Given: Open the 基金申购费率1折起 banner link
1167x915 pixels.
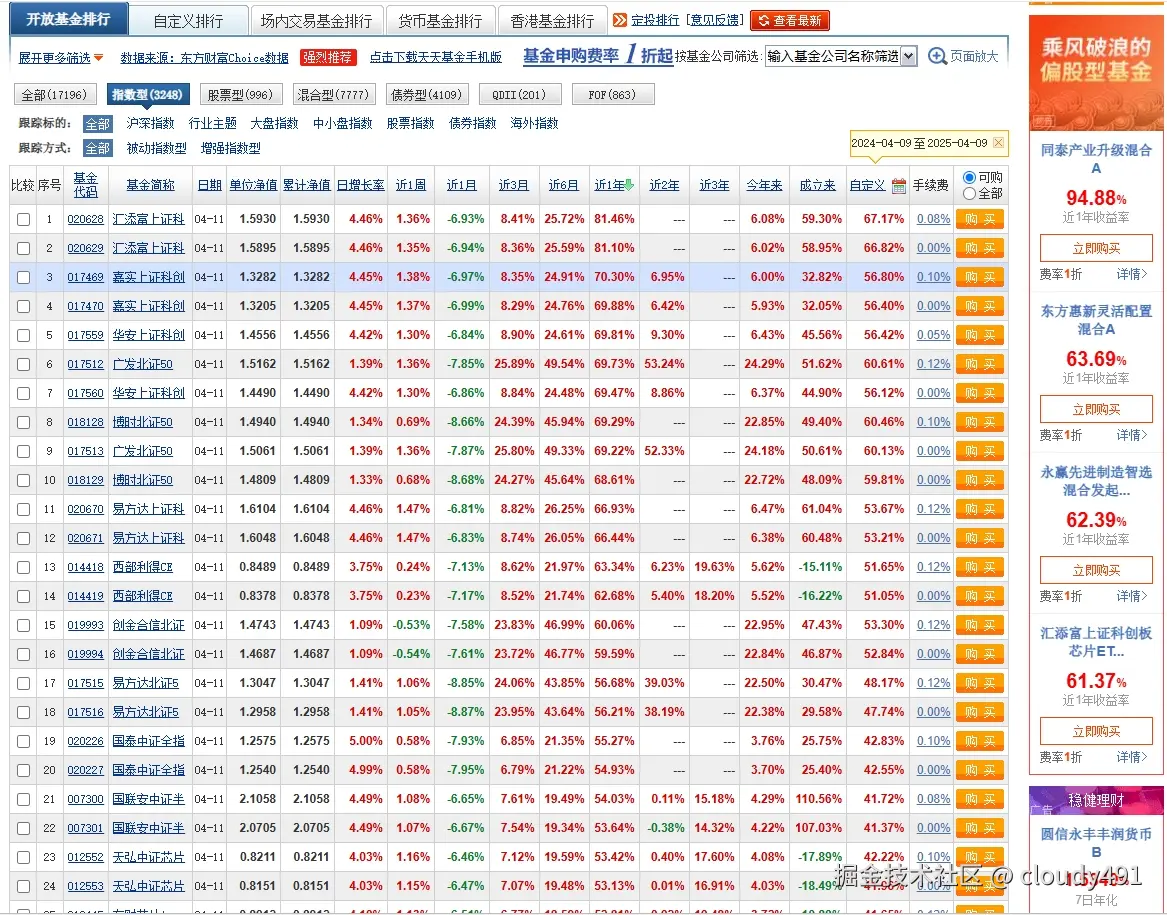Looking at the screenshot, I should [600, 55].
